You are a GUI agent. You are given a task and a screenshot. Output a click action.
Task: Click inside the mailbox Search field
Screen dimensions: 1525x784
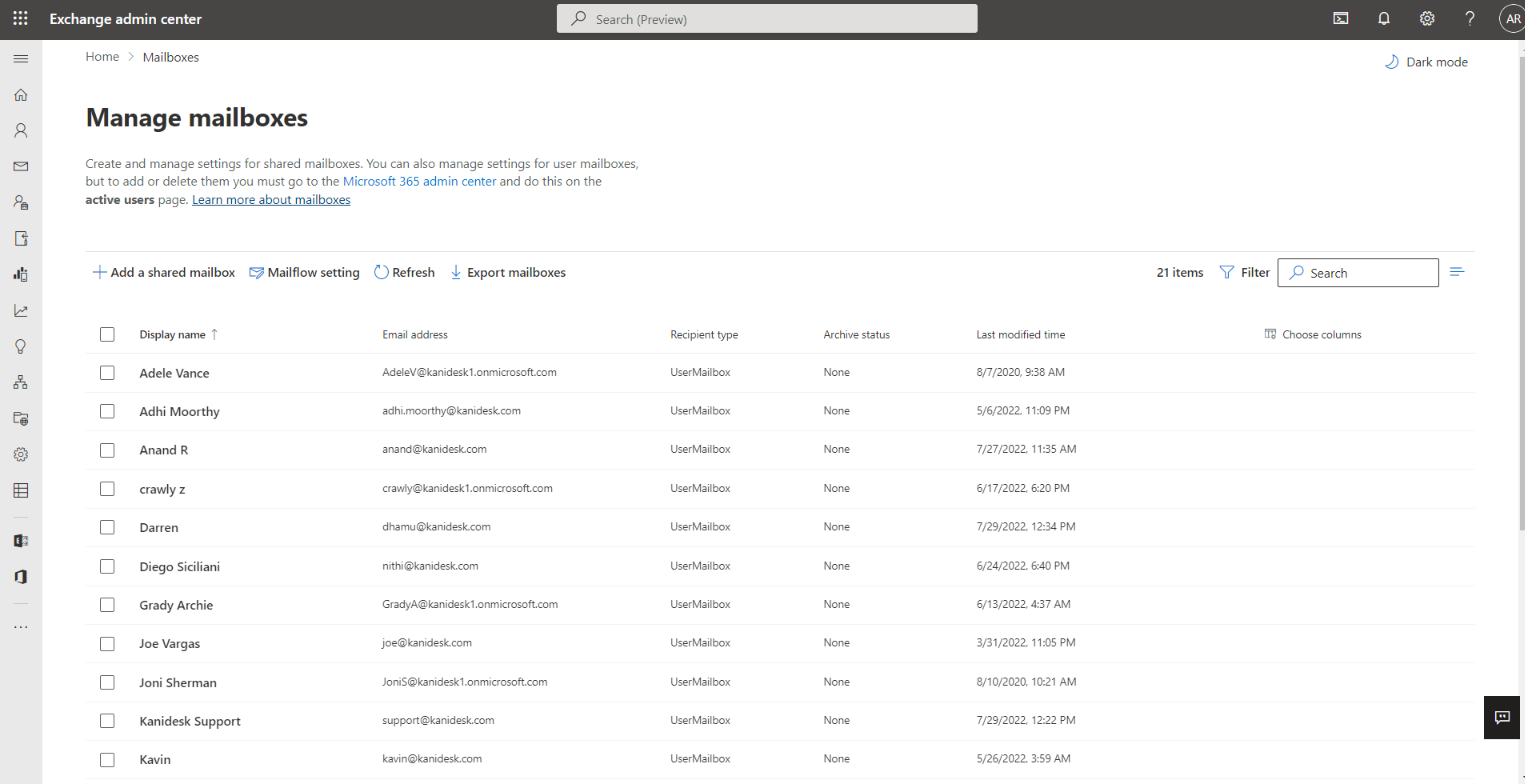[1357, 272]
